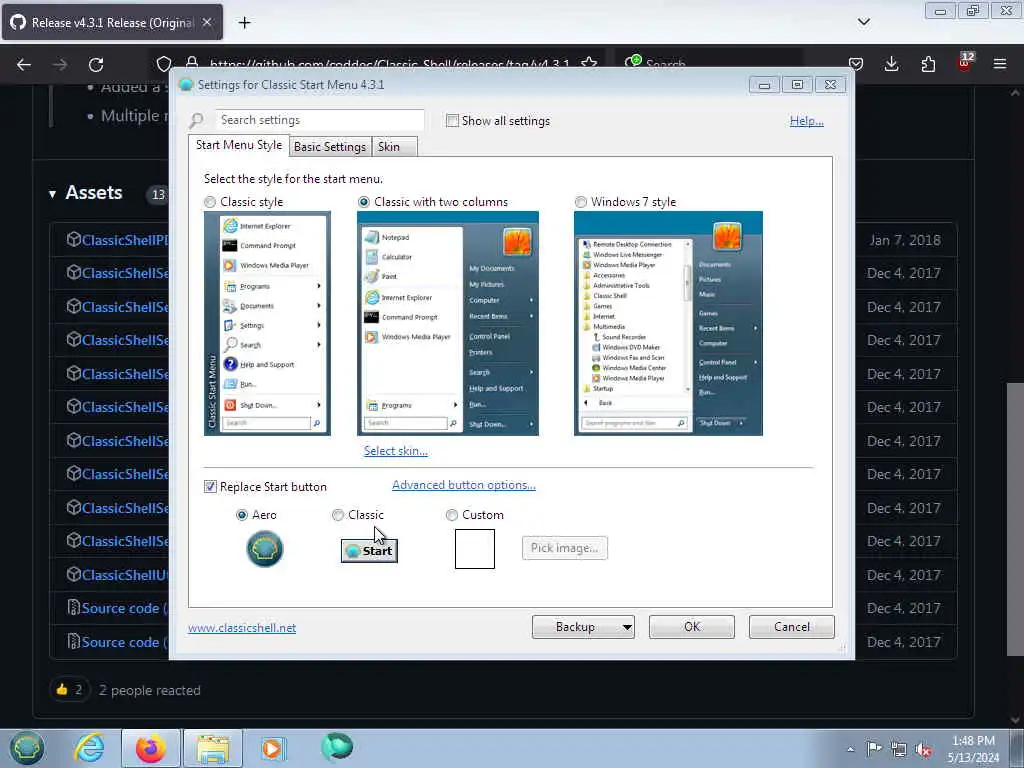The image size is (1024, 768).
Task: Click the muted volume tray icon
Action: coord(923,749)
